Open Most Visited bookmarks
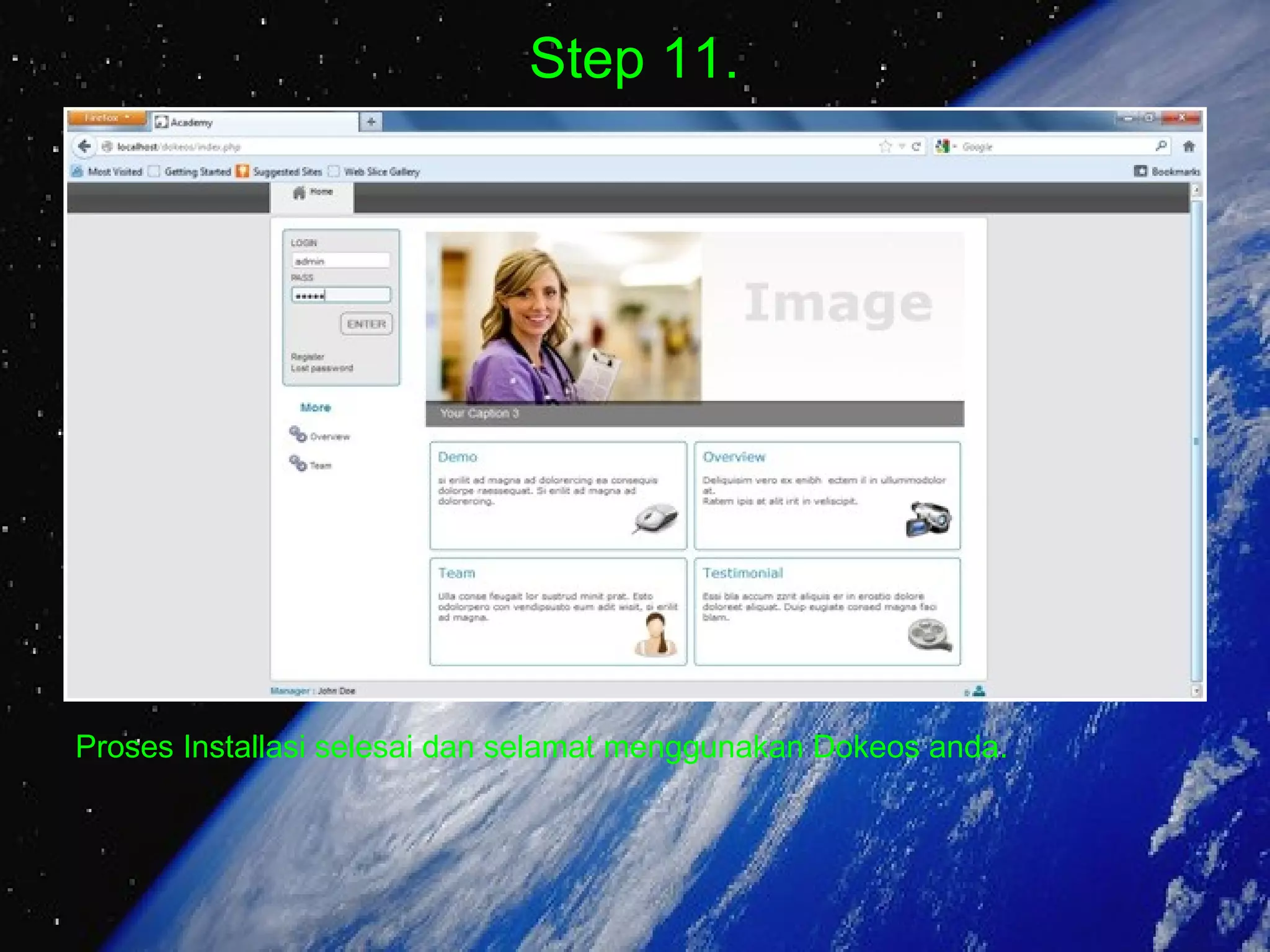Image resolution: width=1270 pixels, height=952 pixels. click(x=107, y=172)
